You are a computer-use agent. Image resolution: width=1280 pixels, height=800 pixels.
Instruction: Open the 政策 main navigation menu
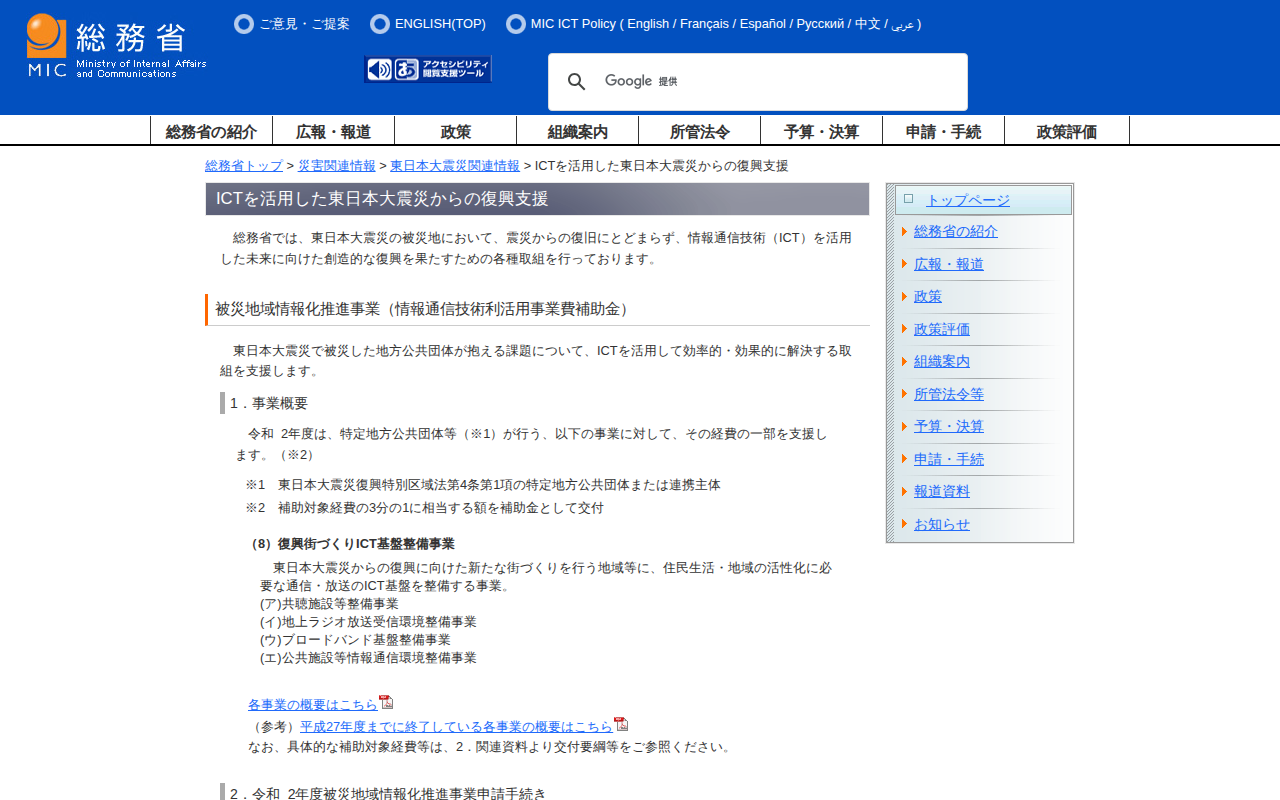[455, 131]
